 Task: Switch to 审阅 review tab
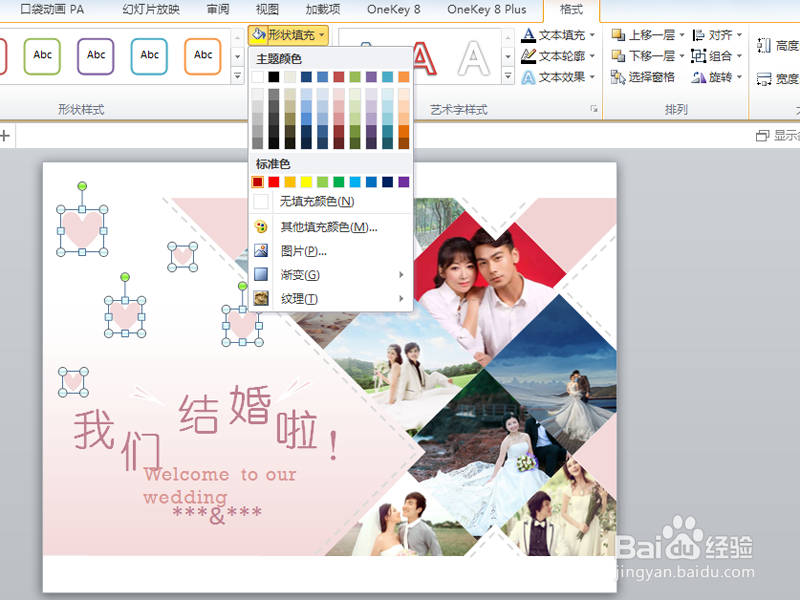(x=218, y=9)
